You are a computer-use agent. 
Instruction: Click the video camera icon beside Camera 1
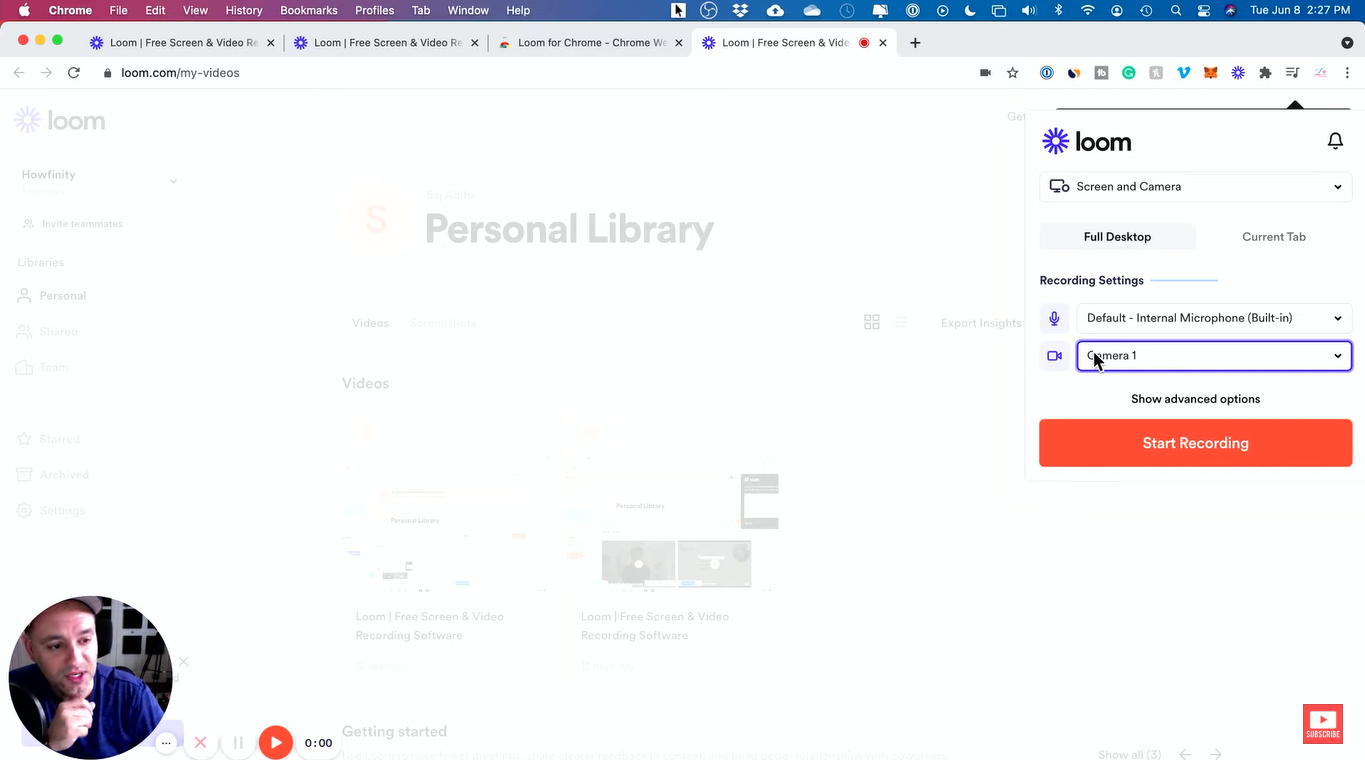pyautogui.click(x=1054, y=355)
